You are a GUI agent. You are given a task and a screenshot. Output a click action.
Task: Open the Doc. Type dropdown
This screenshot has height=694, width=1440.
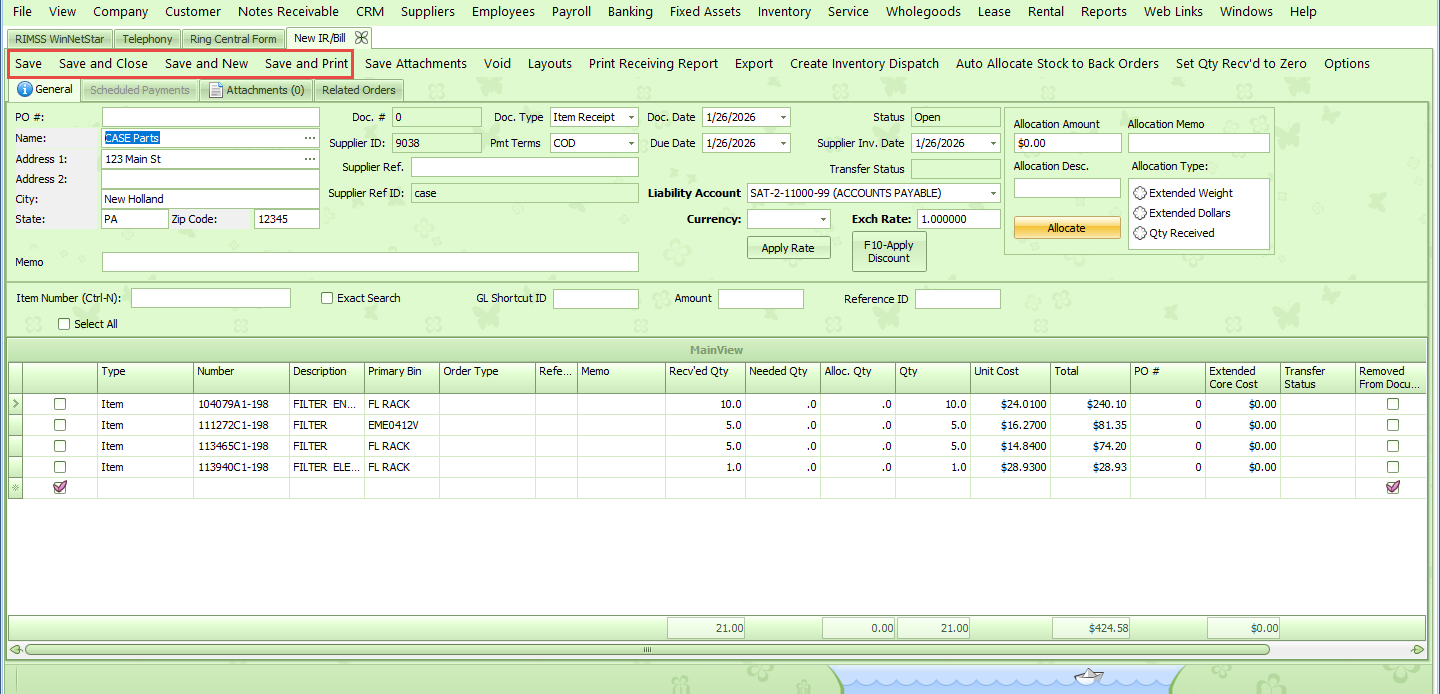[631, 117]
